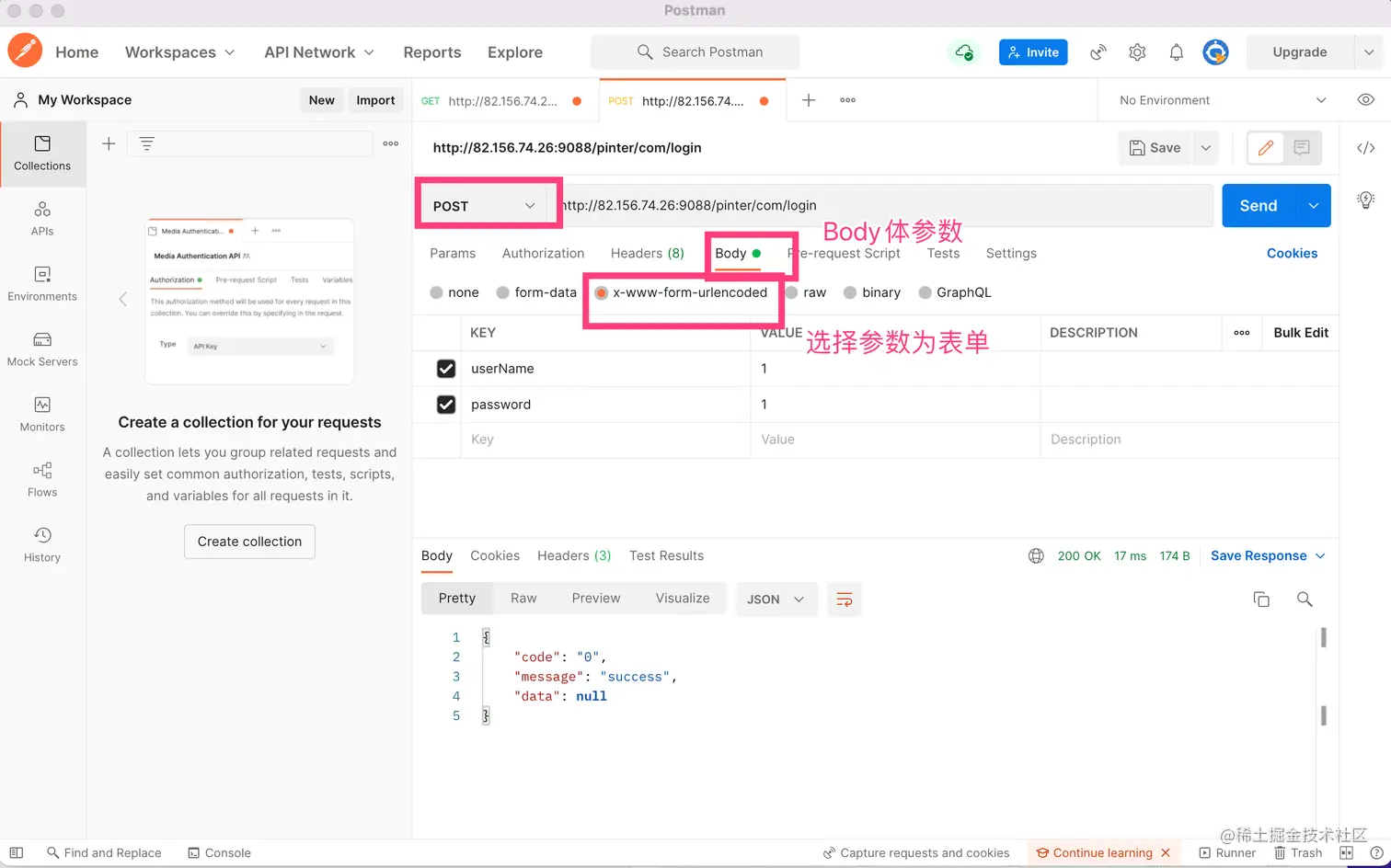Uncheck the password parameter checkbox

click(x=446, y=405)
